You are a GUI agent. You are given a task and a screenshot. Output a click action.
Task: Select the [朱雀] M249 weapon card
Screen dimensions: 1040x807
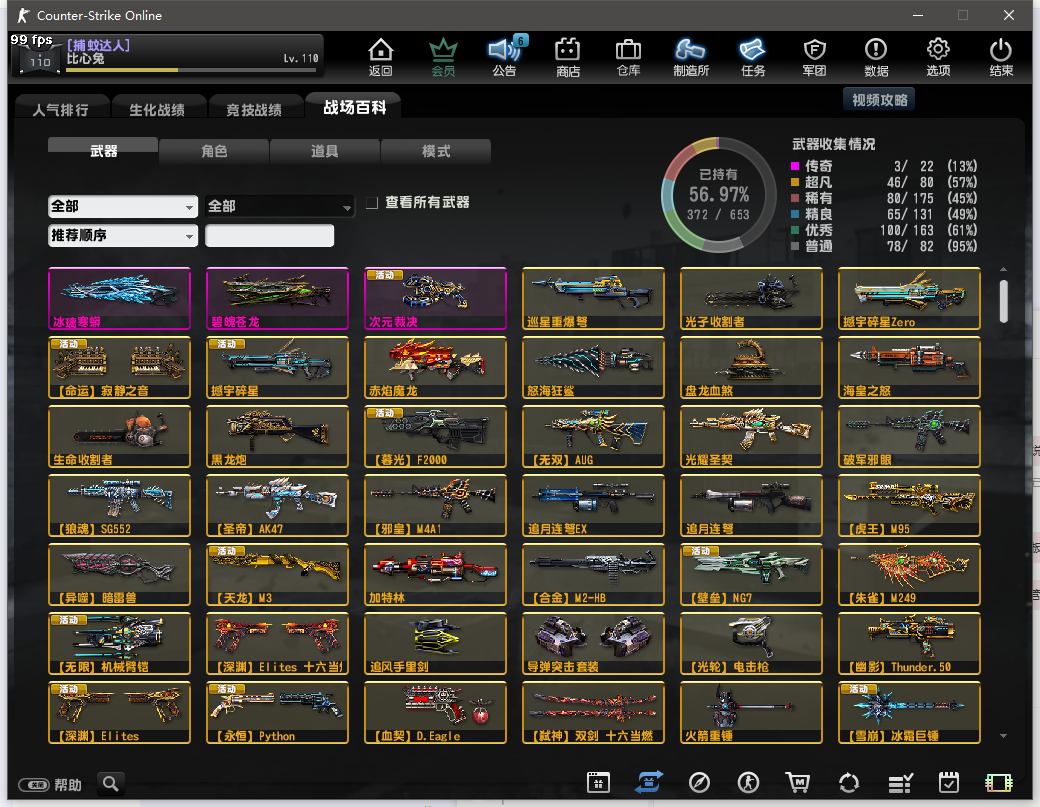pyautogui.click(x=909, y=574)
